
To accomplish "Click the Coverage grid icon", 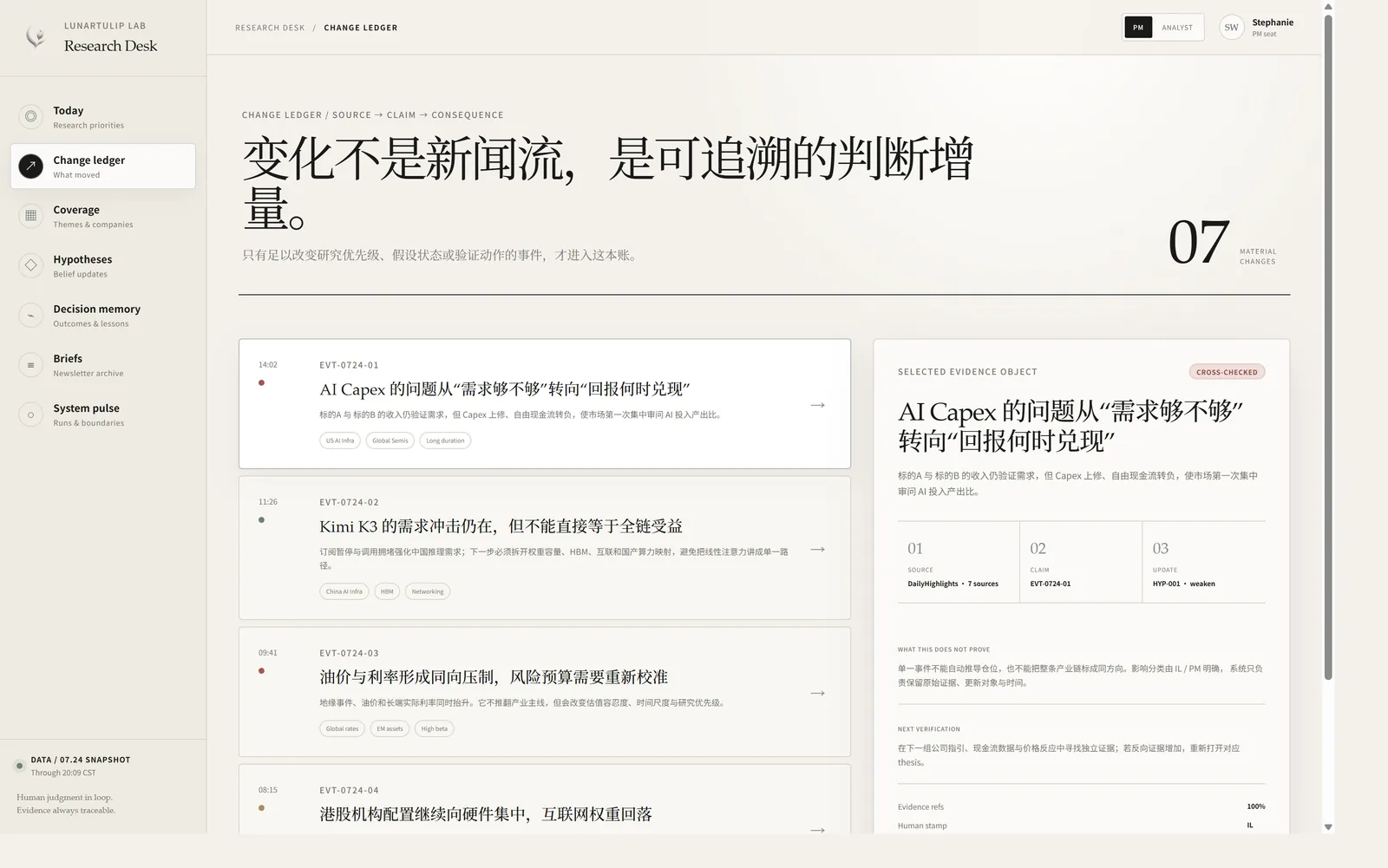I will point(30,215).
